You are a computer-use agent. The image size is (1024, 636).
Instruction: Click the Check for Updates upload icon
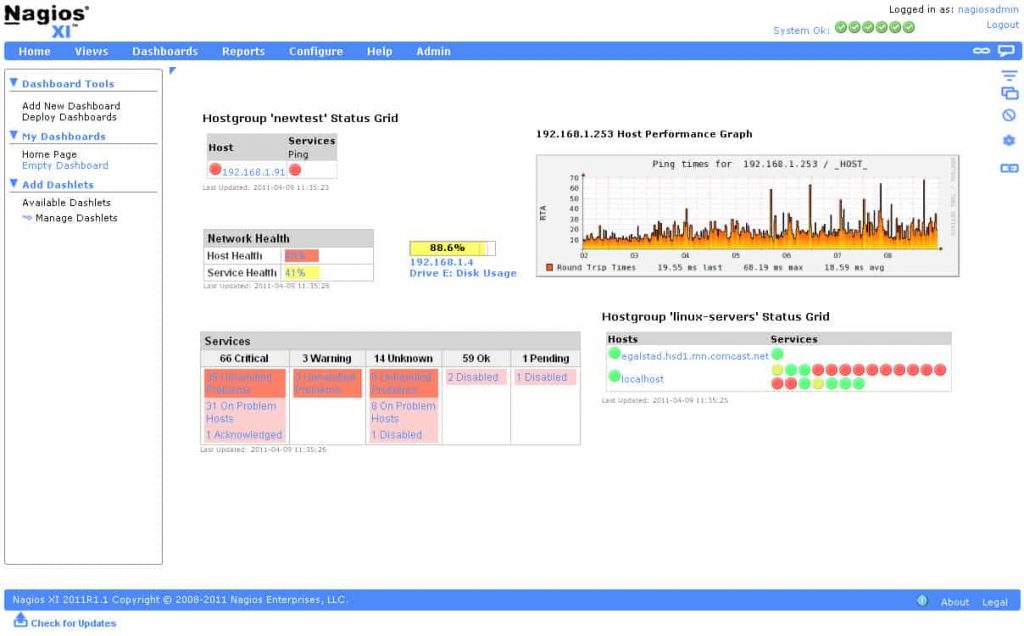pyautogui.click(x=20, y=620)
